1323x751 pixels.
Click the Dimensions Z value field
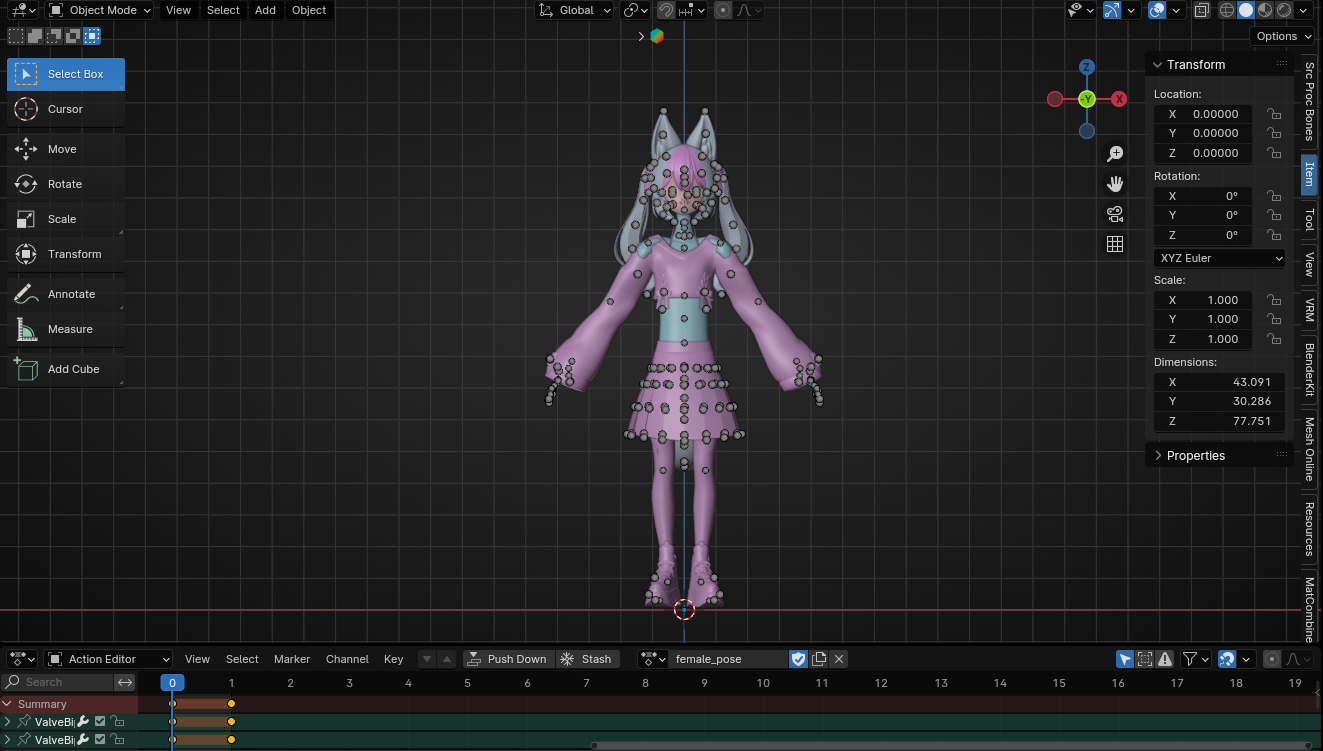click(x=1220, y=421)
